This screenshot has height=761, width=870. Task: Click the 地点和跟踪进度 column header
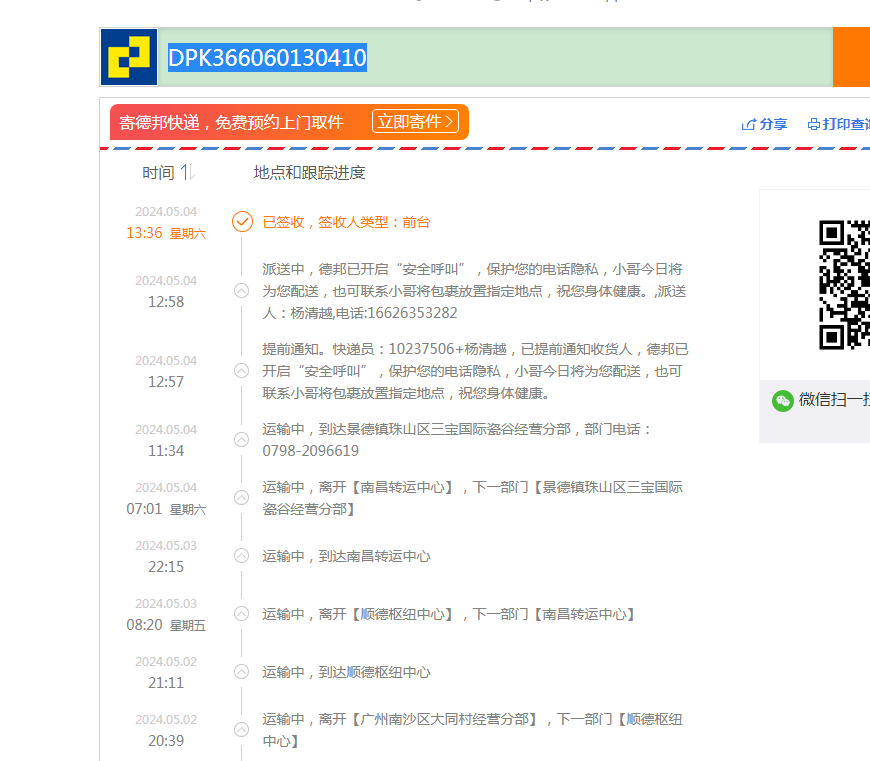309,173
